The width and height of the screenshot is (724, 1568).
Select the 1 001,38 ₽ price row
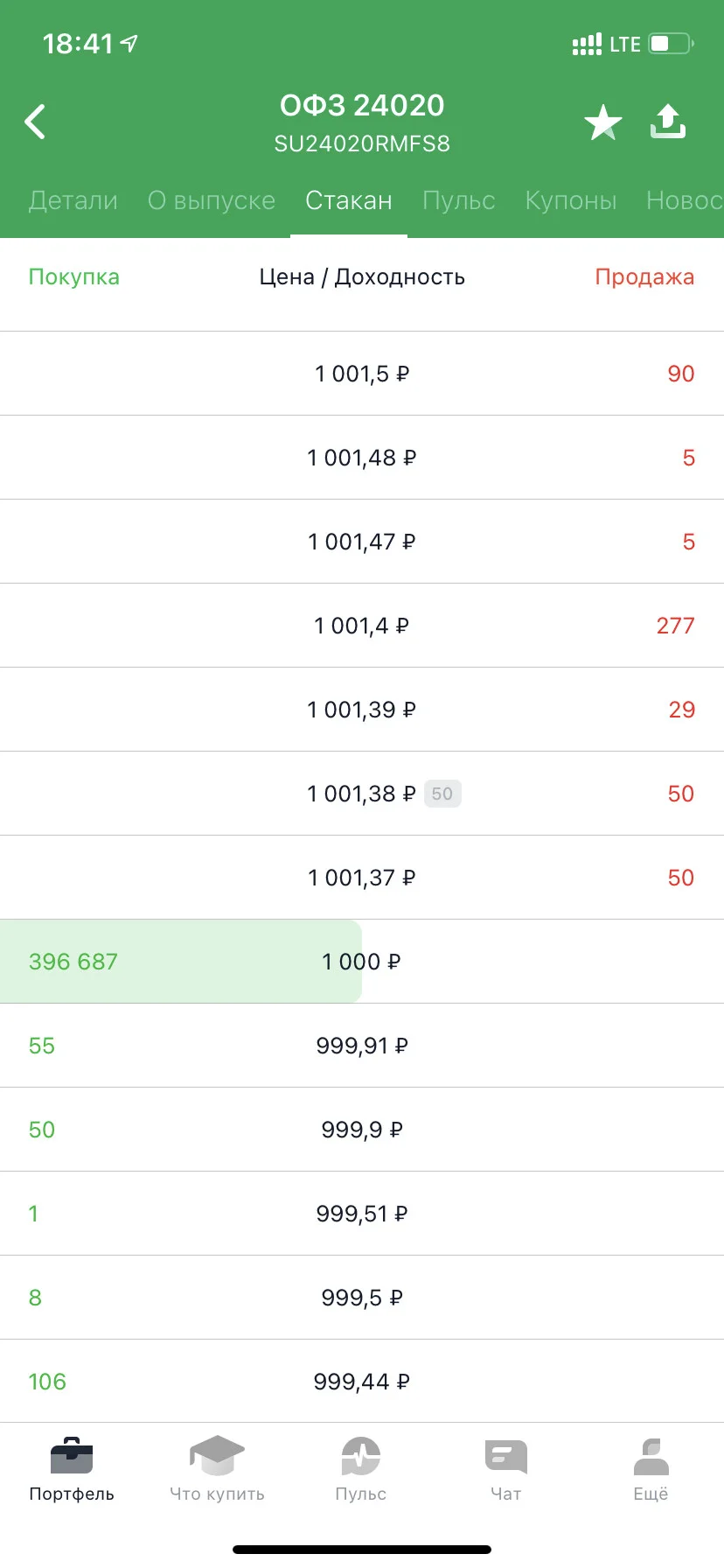(x=362, y=794)
